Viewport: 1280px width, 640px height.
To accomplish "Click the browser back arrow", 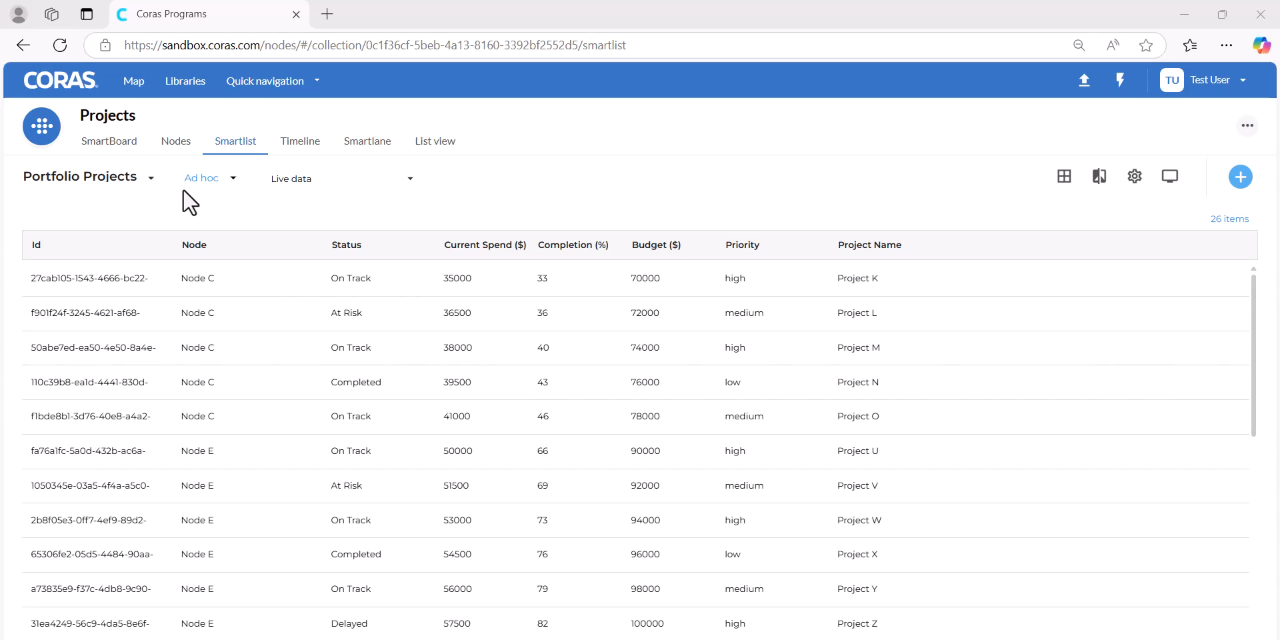I will (x=23, y=45).
